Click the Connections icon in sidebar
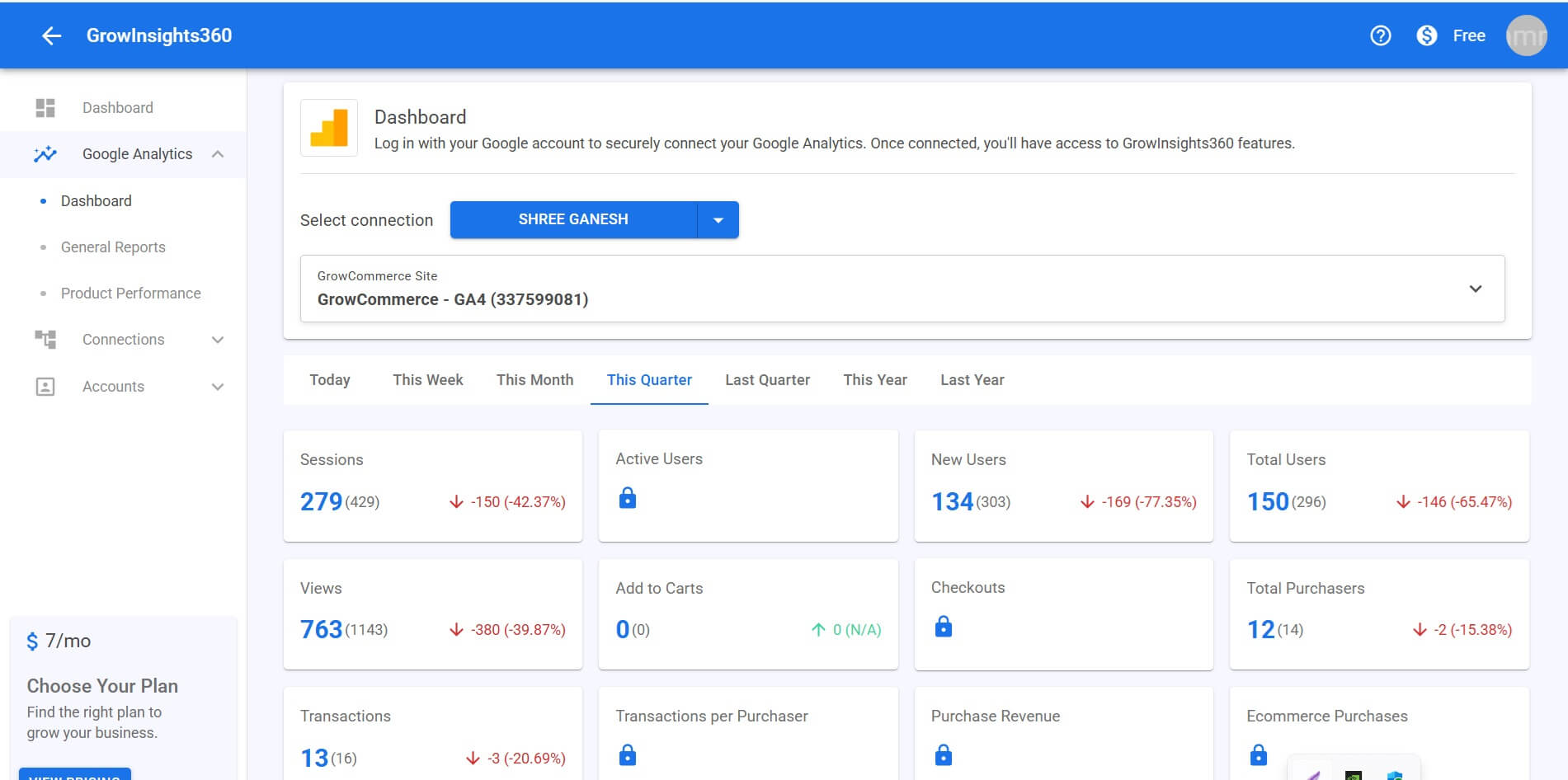The height and width of the screenshot is (780, 1568). click(45, 340)
